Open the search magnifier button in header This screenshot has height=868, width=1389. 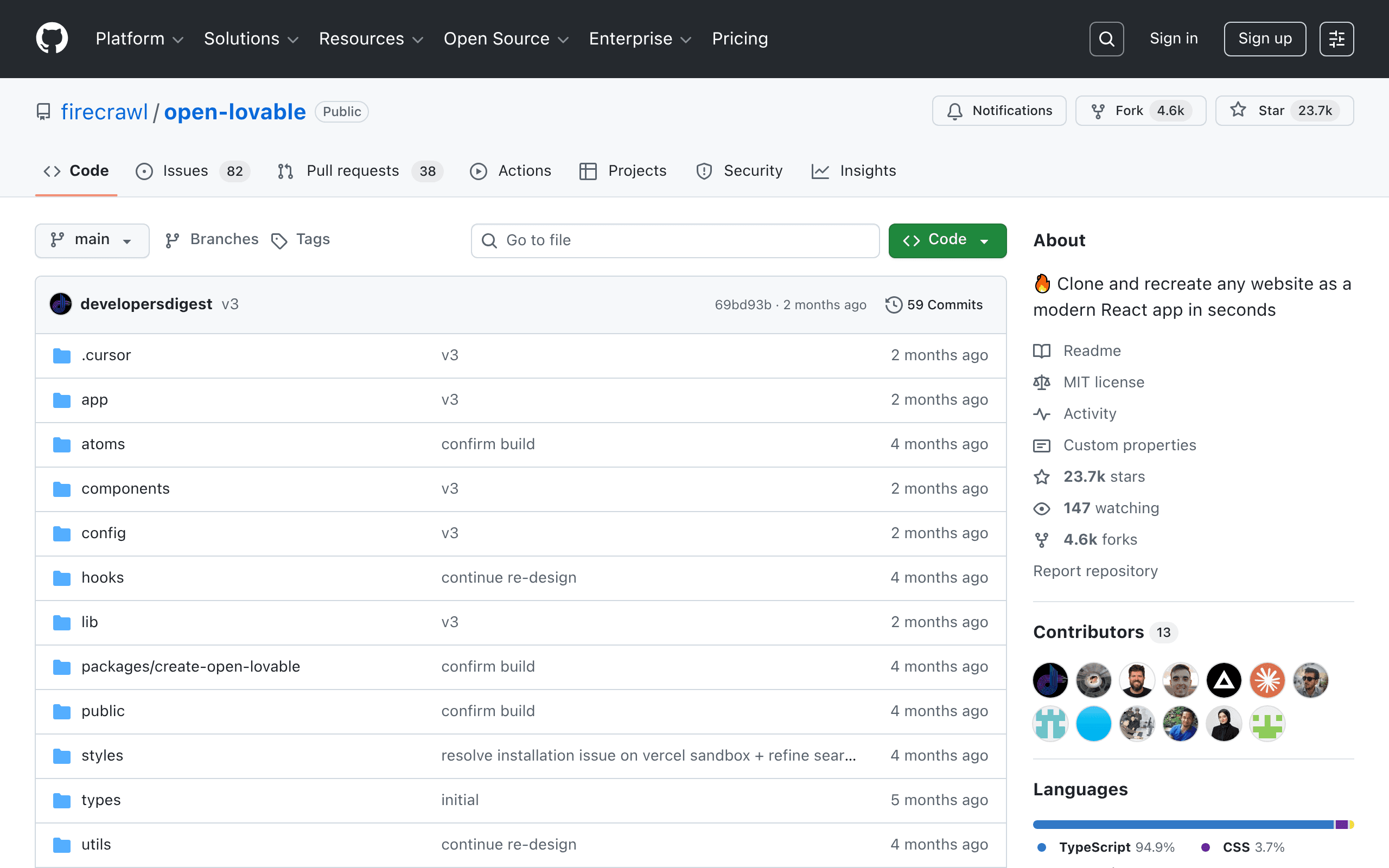pos(1106,39)
